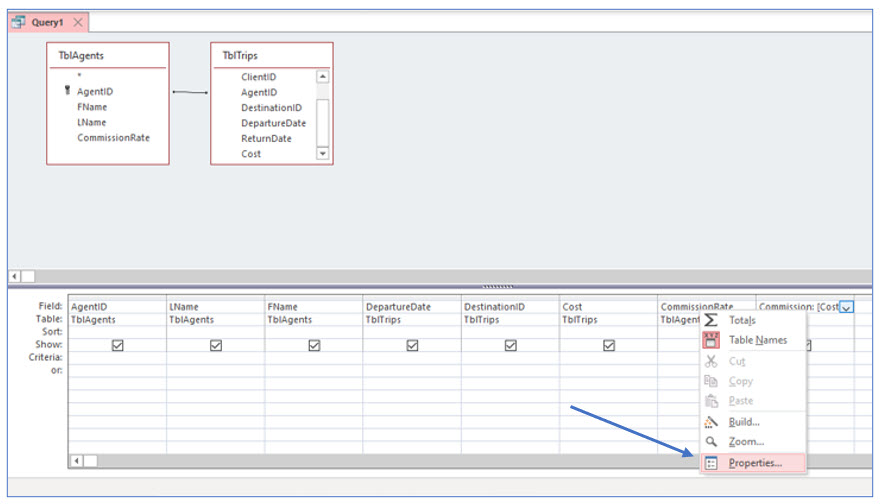Click the TblAgents table title bar

coord(108,56)
